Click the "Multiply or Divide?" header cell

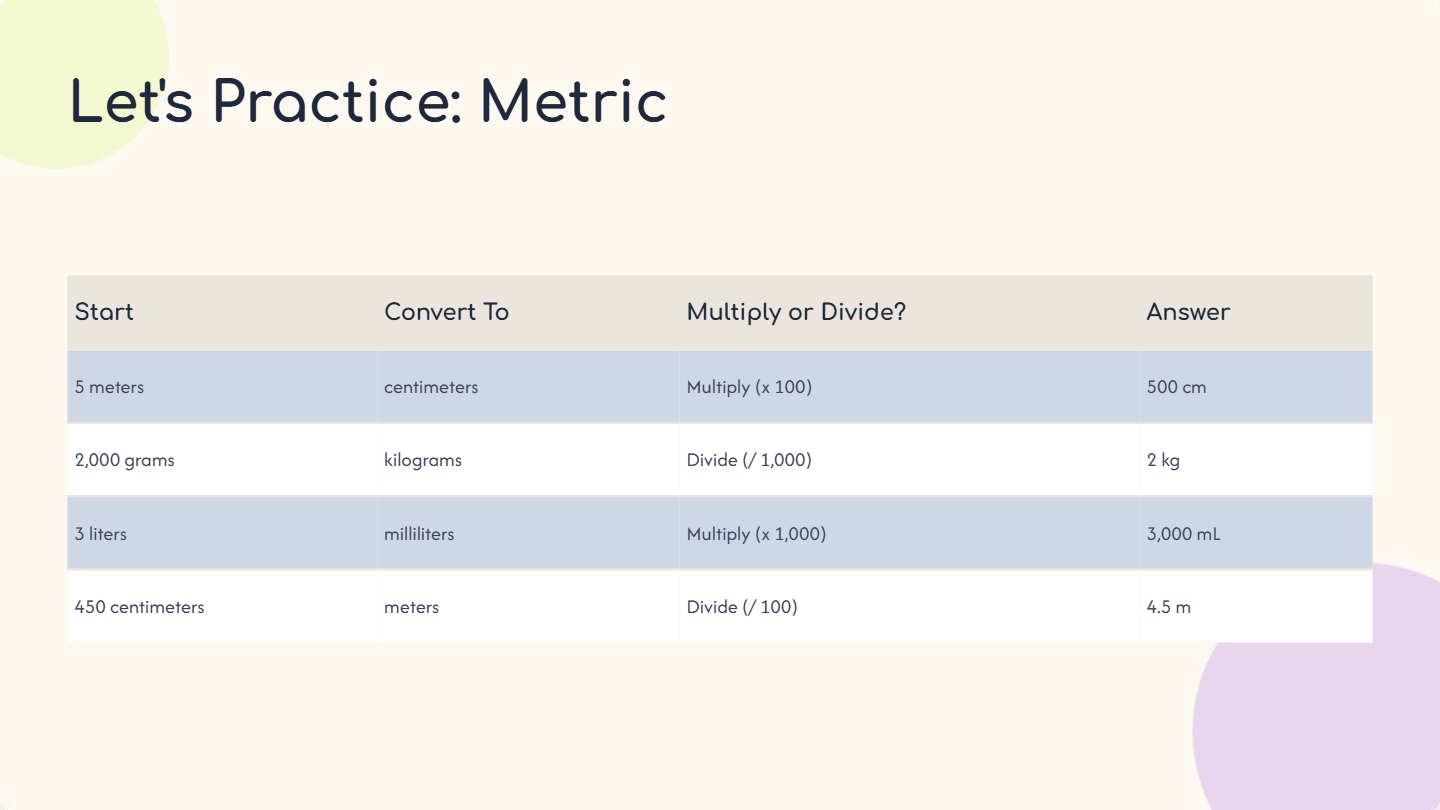click(x=796, y=312)
